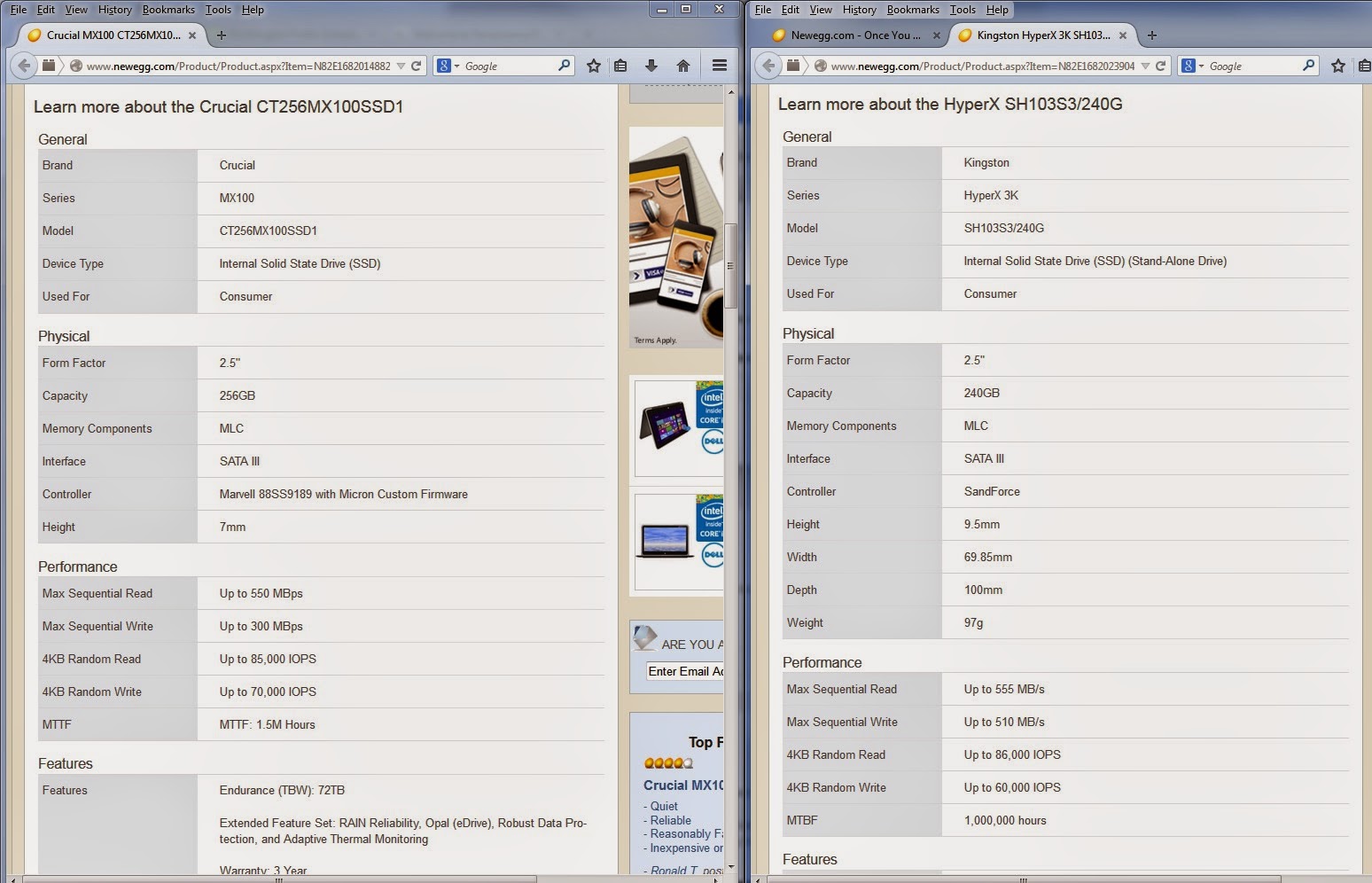
Task: Open downloads arrow in left window
Action: [651, 66]
